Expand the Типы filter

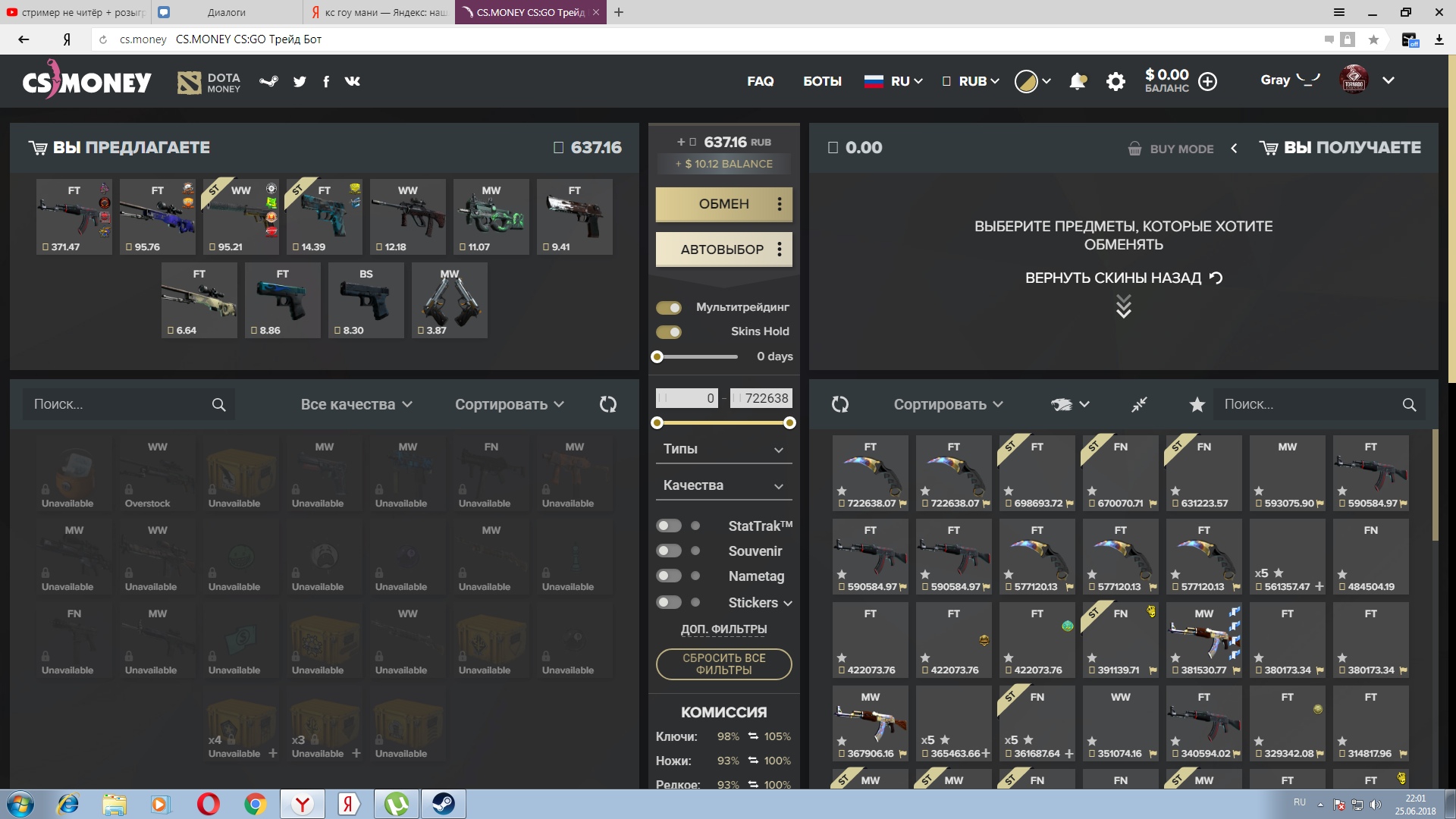(x=723, y=449)
